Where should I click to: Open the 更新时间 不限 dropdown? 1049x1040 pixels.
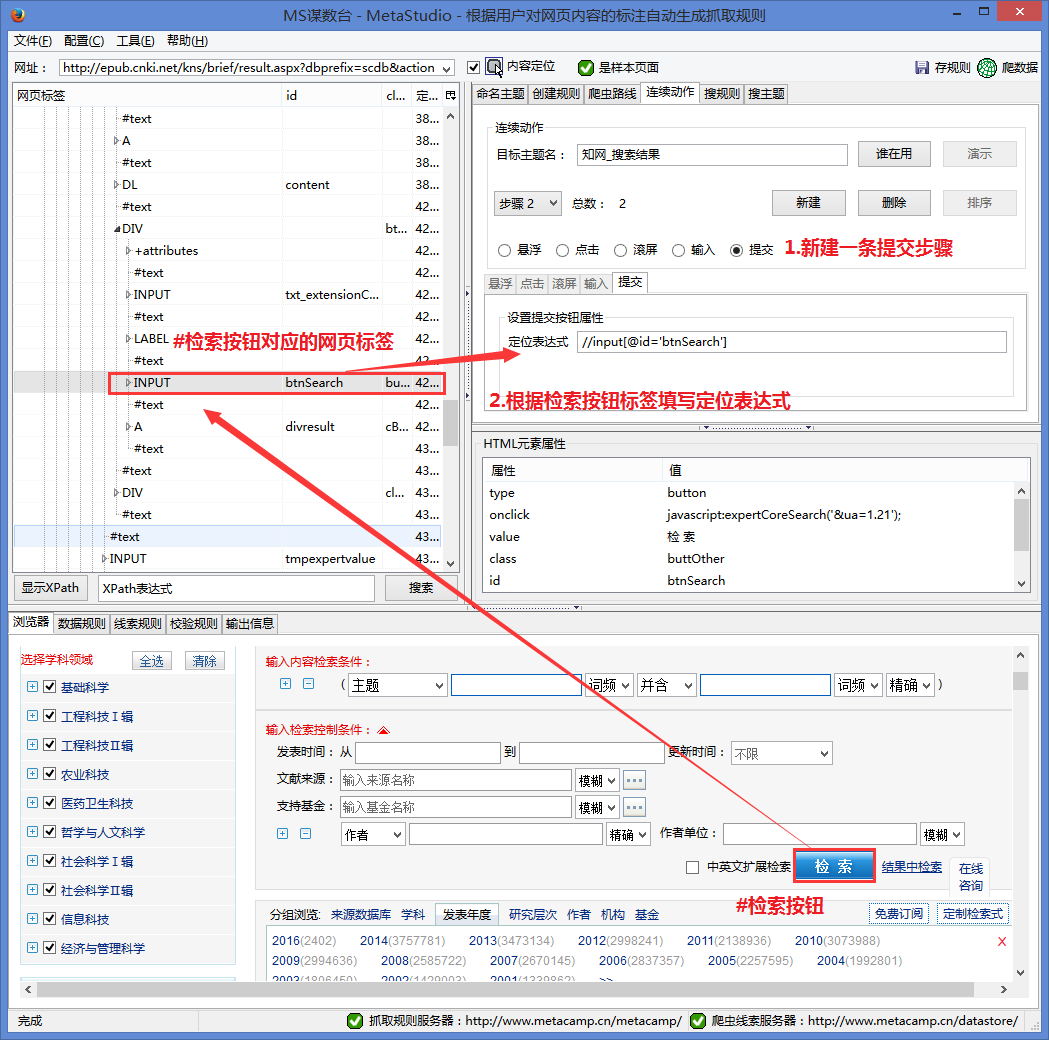pyautogui.click(x=781, y=754)
